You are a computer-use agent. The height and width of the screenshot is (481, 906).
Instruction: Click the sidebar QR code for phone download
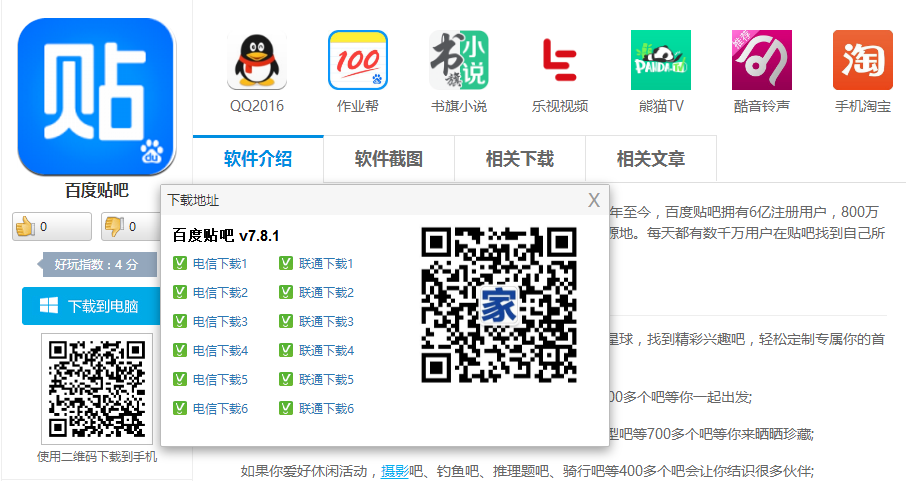[96, 388]
